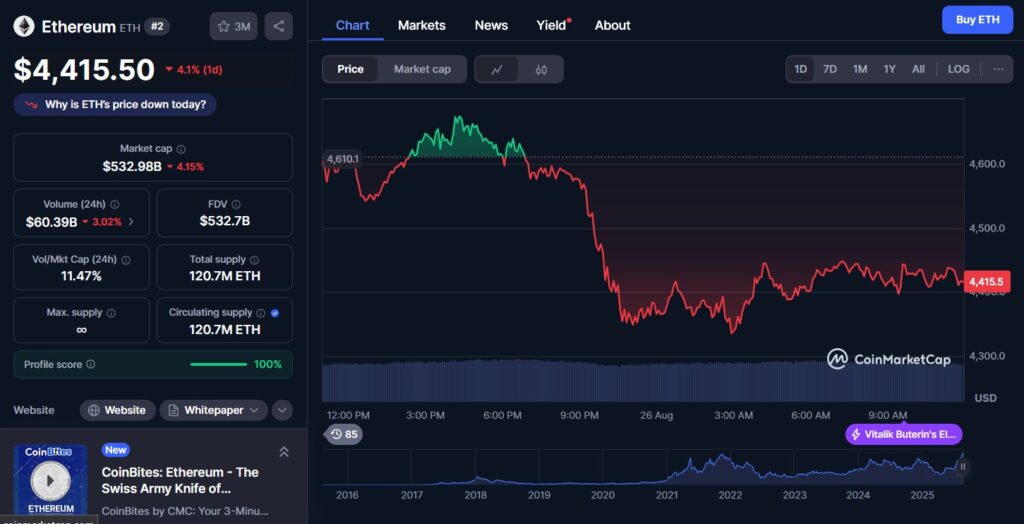
Task: Click the $532.7B FDV value
Action: (x=225, y=221)
